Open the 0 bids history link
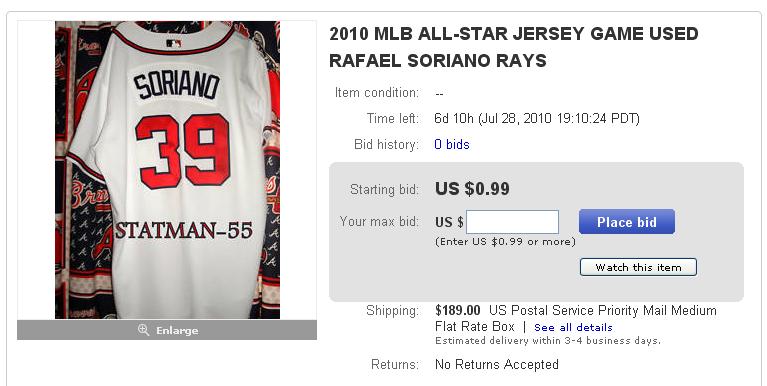 451,144
